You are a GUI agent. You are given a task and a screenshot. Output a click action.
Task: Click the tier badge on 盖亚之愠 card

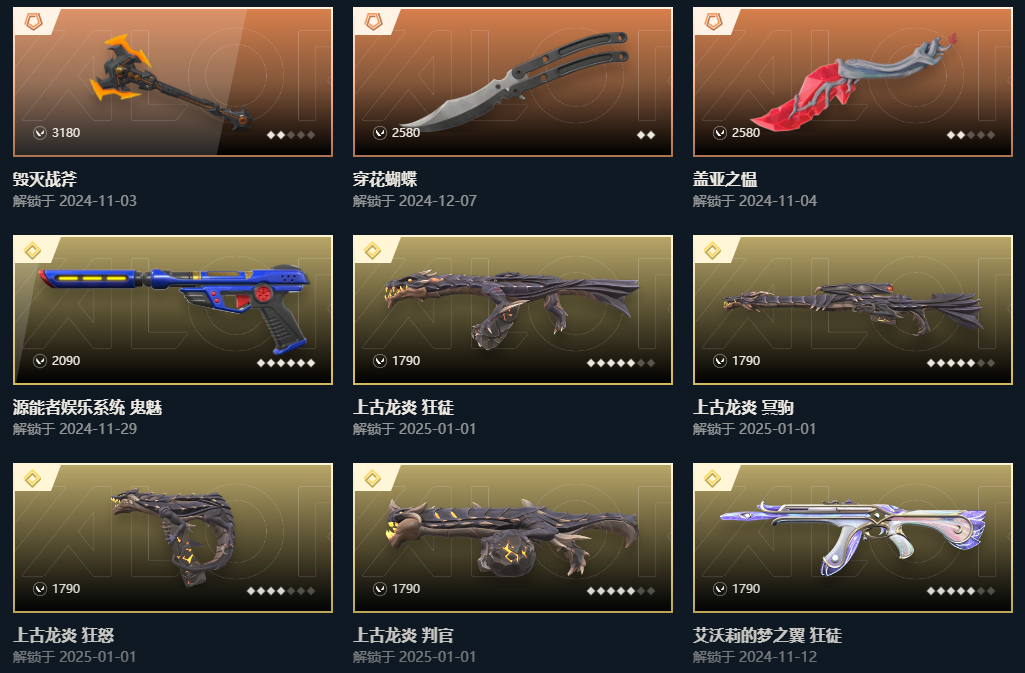click(x=713, y=22)
